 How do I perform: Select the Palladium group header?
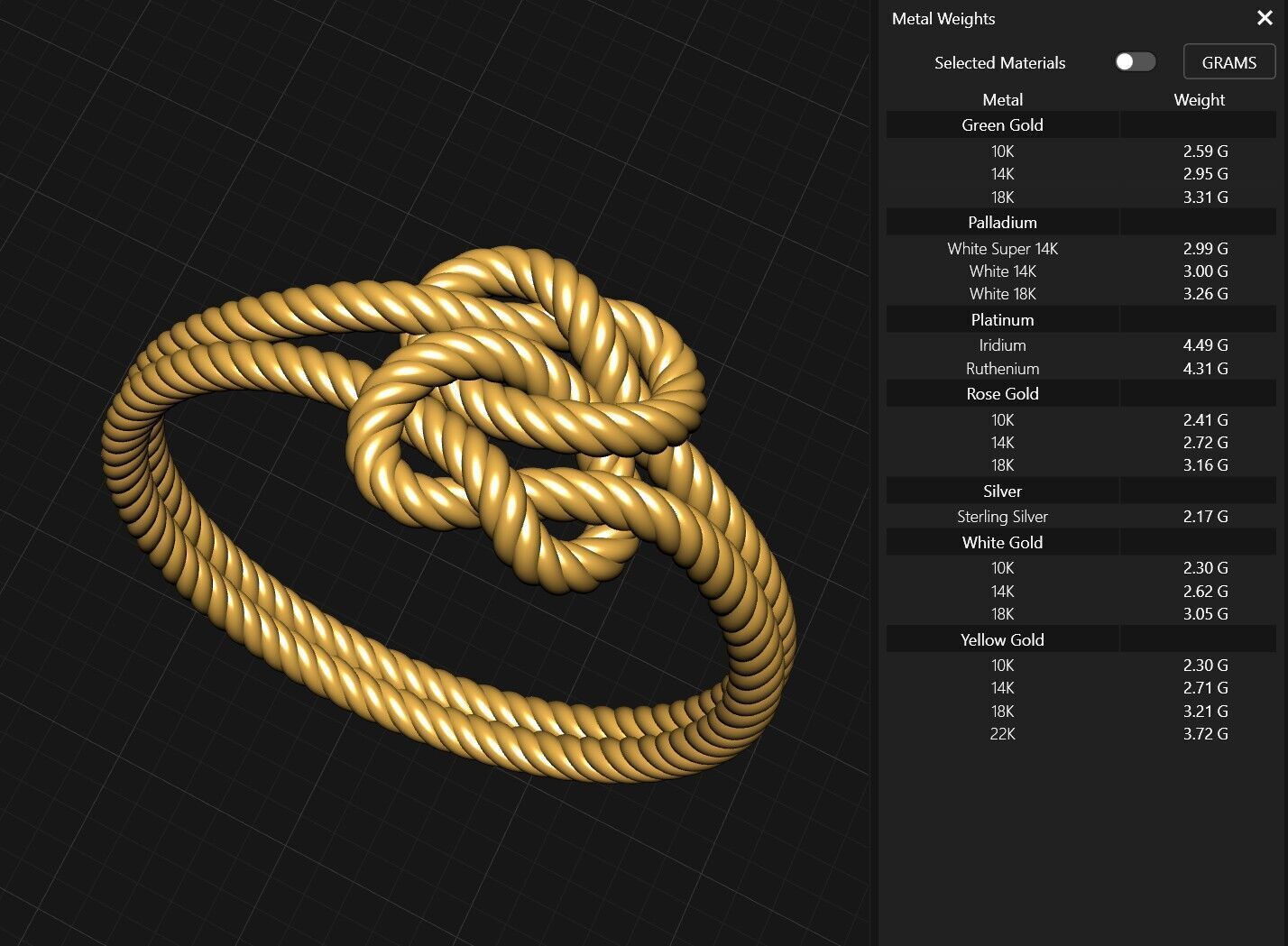(1081, 223)
